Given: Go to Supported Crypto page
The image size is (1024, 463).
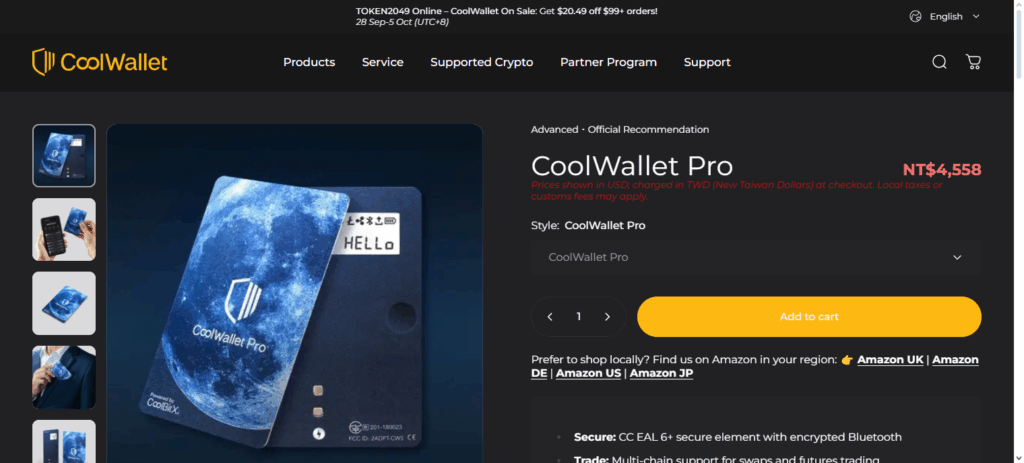Looking at the screenshot, I should click(481, 62).
